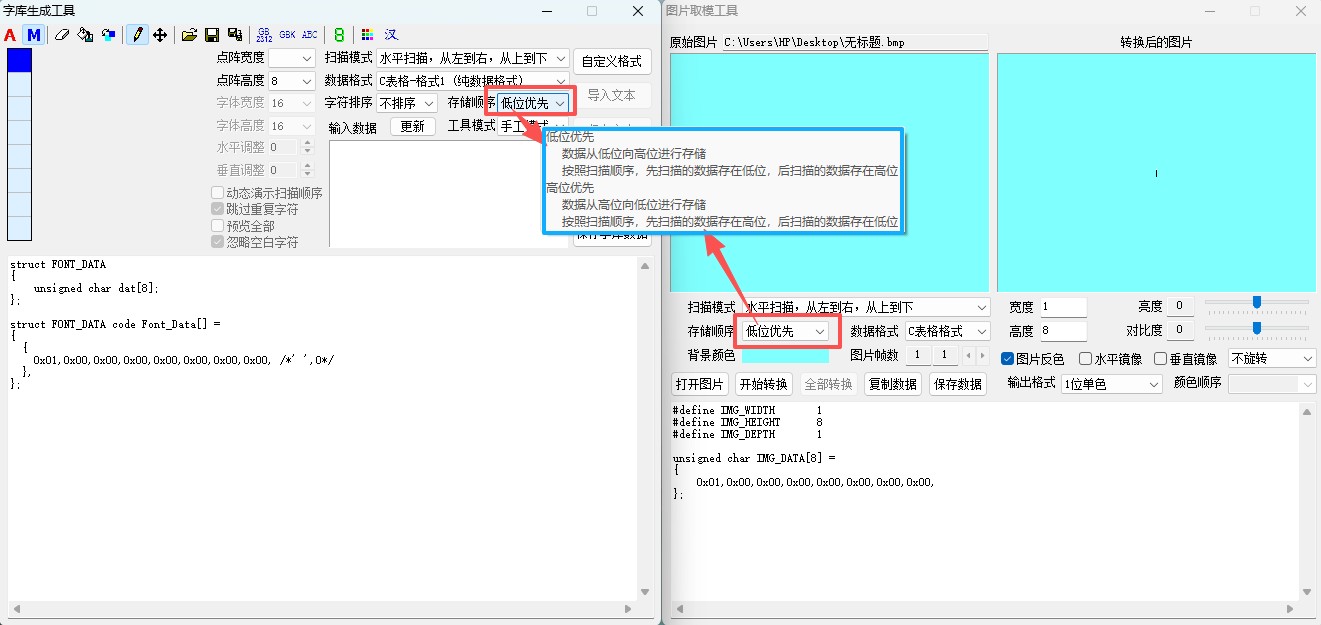Select the eraser tool
This screenshot has height=625, width=1321.
[62, 34]
